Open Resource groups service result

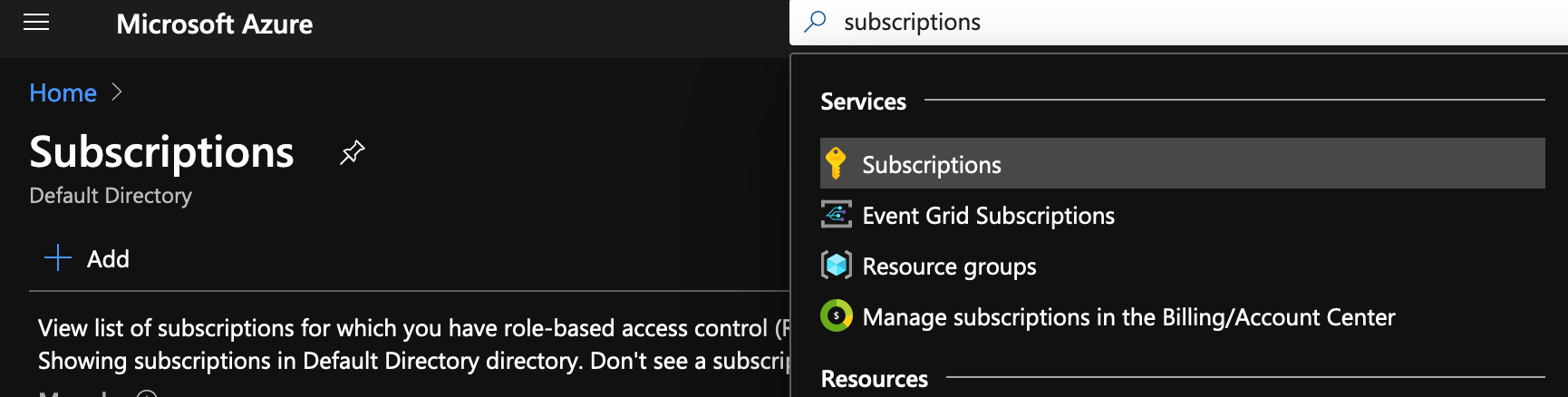949,266
